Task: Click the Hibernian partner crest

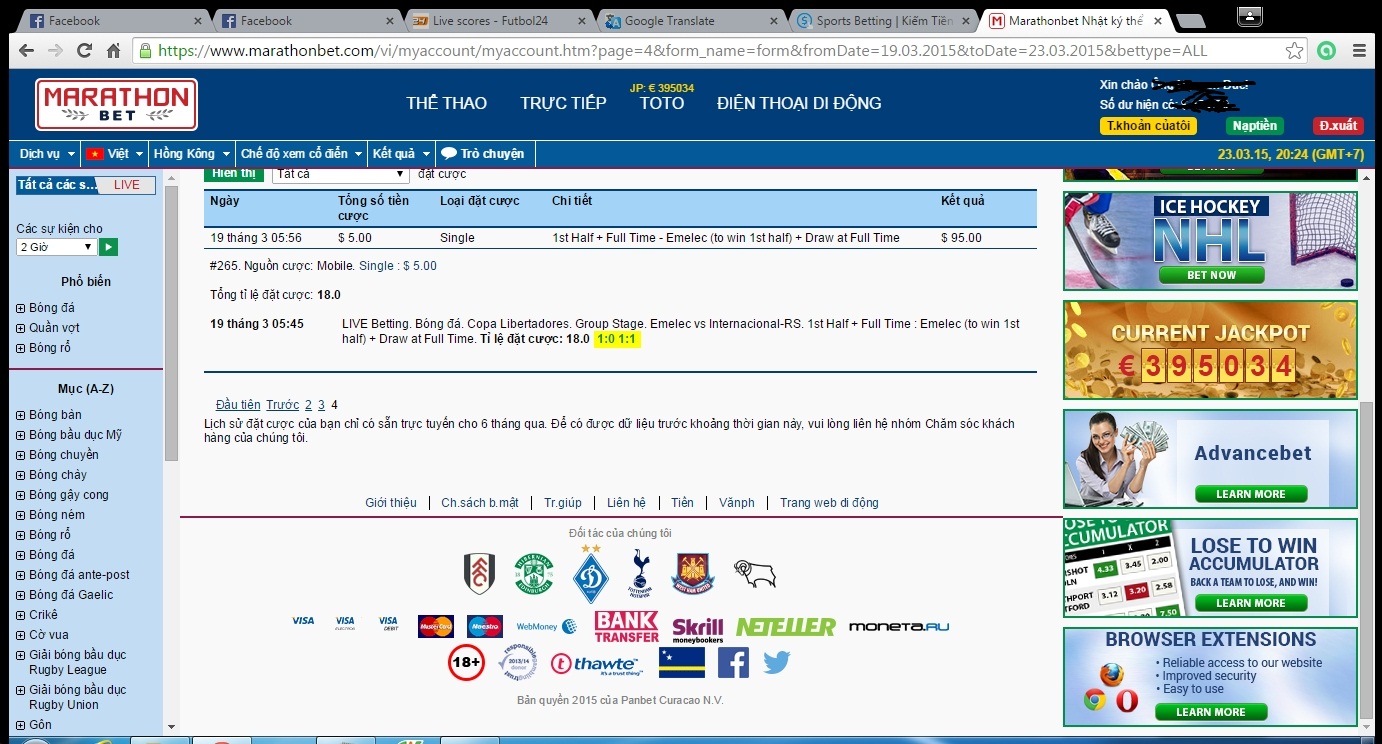Action: 534,574
